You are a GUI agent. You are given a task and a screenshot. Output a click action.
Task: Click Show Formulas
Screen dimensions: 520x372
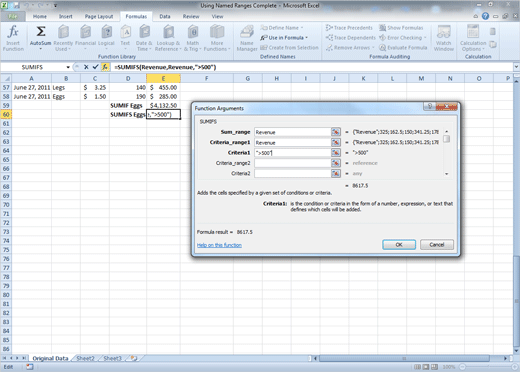point(401,28)
